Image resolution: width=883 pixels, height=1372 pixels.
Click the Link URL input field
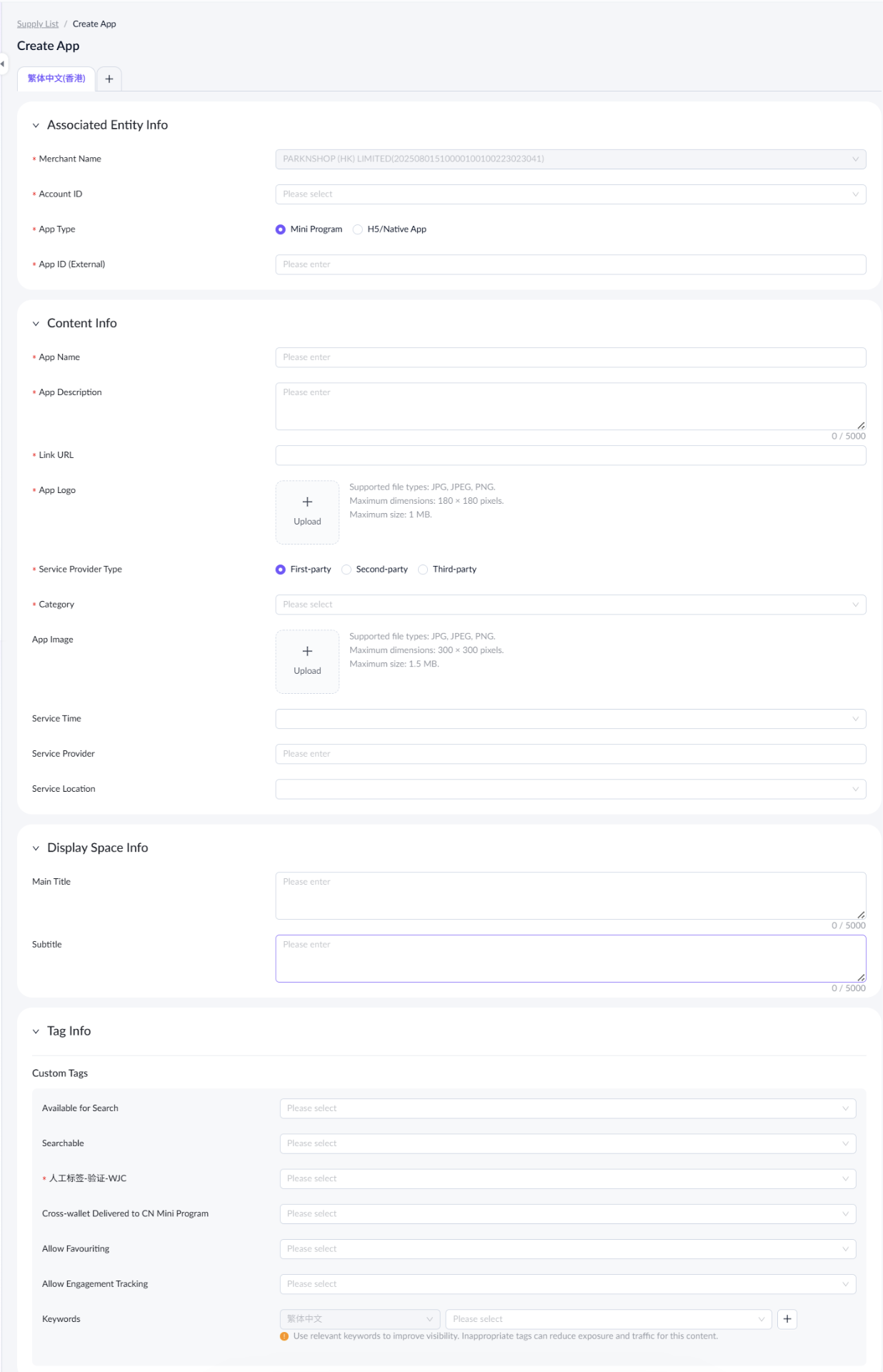click(570, 455)
